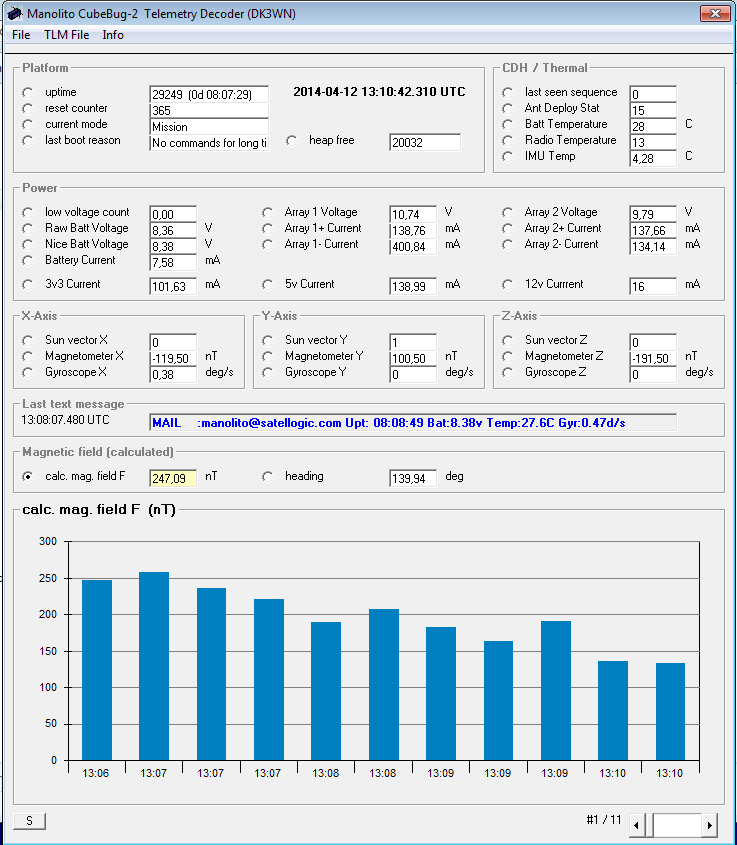Viewport: 737px width, 845px height.
Task: Select the Nice Batt Voltage radio button
Action: (x=28, y=245)
